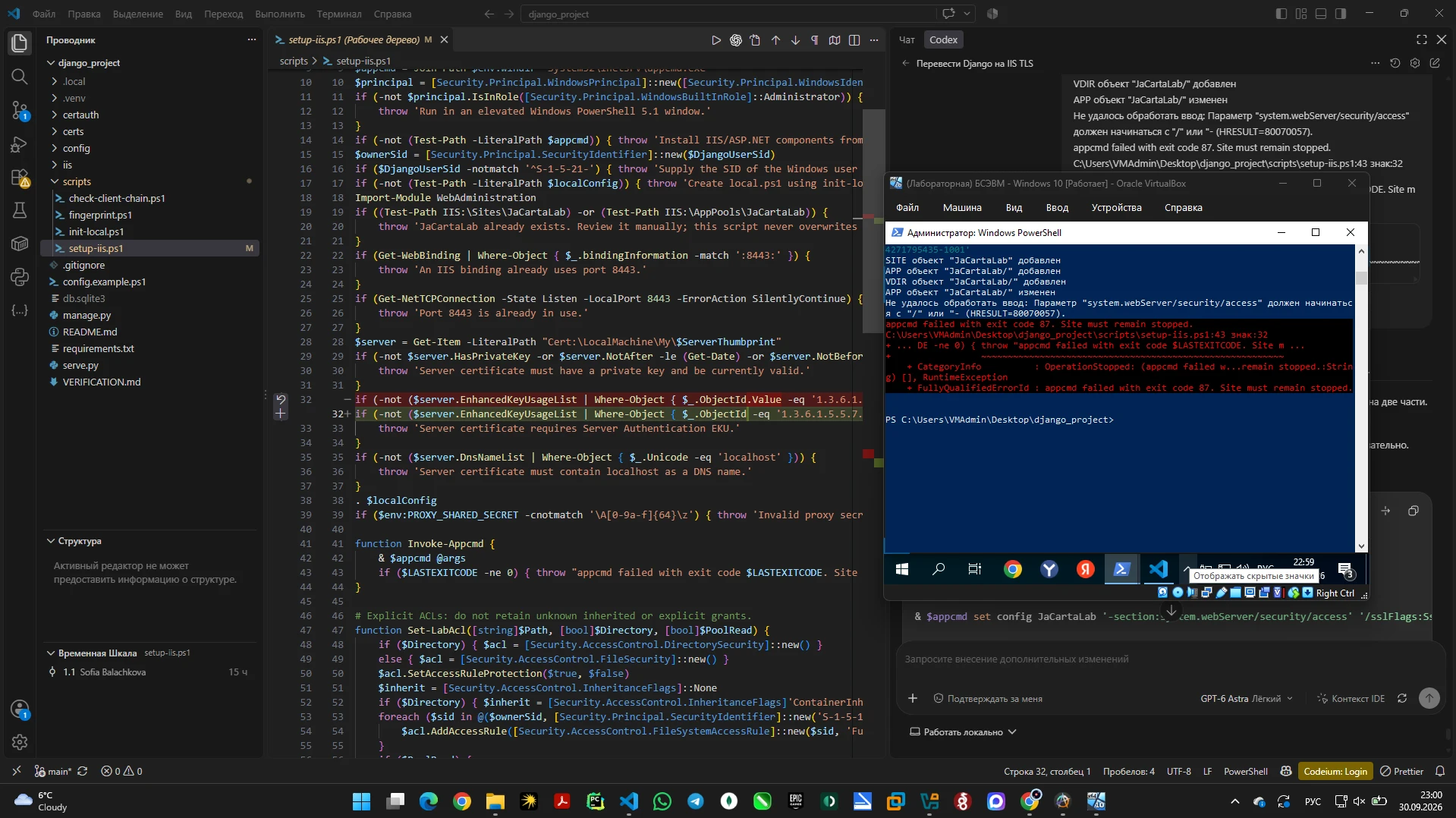Viewport: 1456px width, 818px height.
Task: Open the Выполнить menu
Action: (280, 14)
